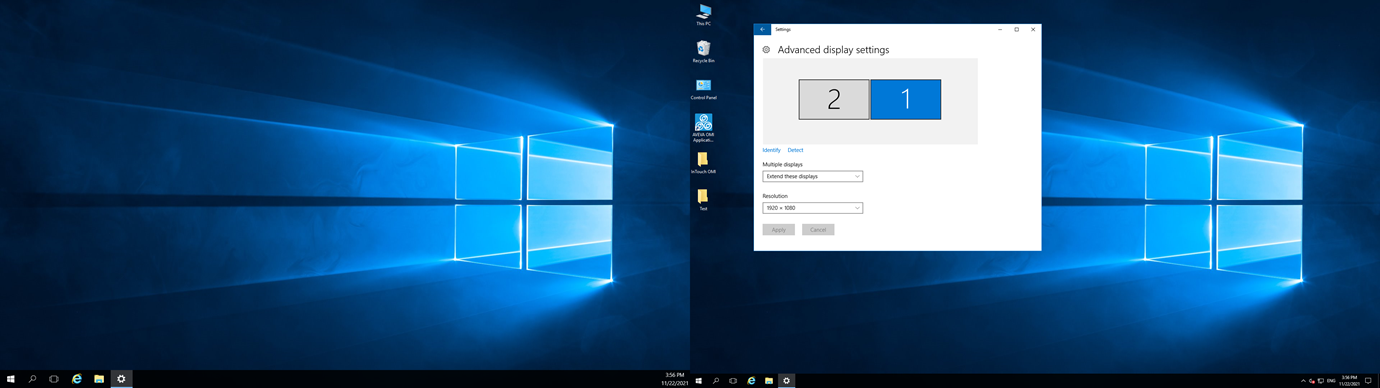
Task: Click the Detect link
Action: (795, 150)
